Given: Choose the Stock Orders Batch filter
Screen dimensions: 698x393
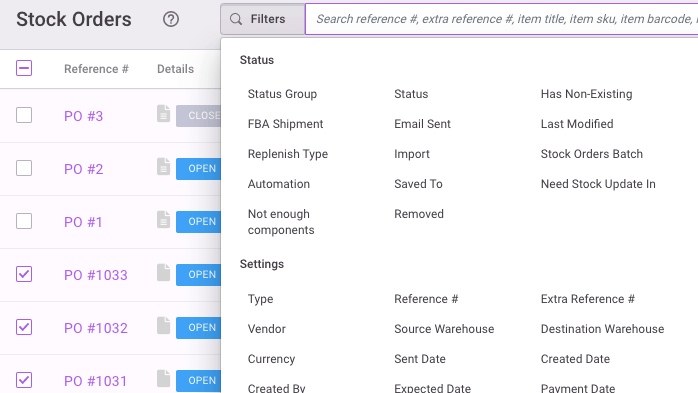Looking at the screenshot, I should coord(592,154).
